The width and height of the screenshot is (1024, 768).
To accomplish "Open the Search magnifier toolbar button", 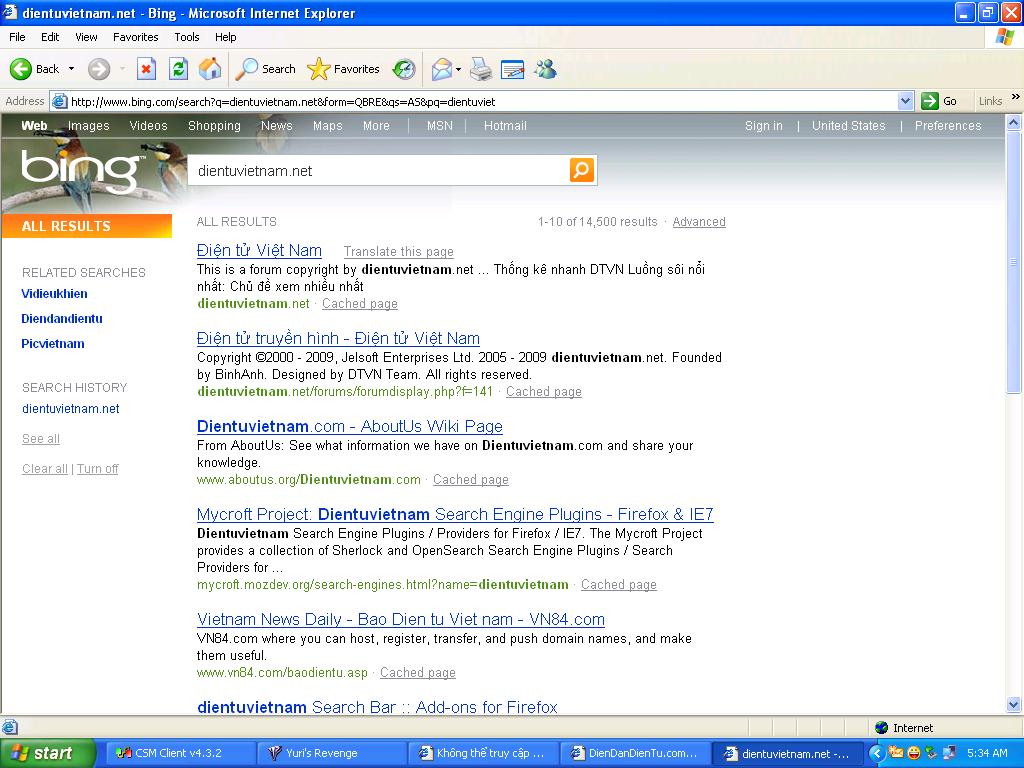I will click(266, 69).
